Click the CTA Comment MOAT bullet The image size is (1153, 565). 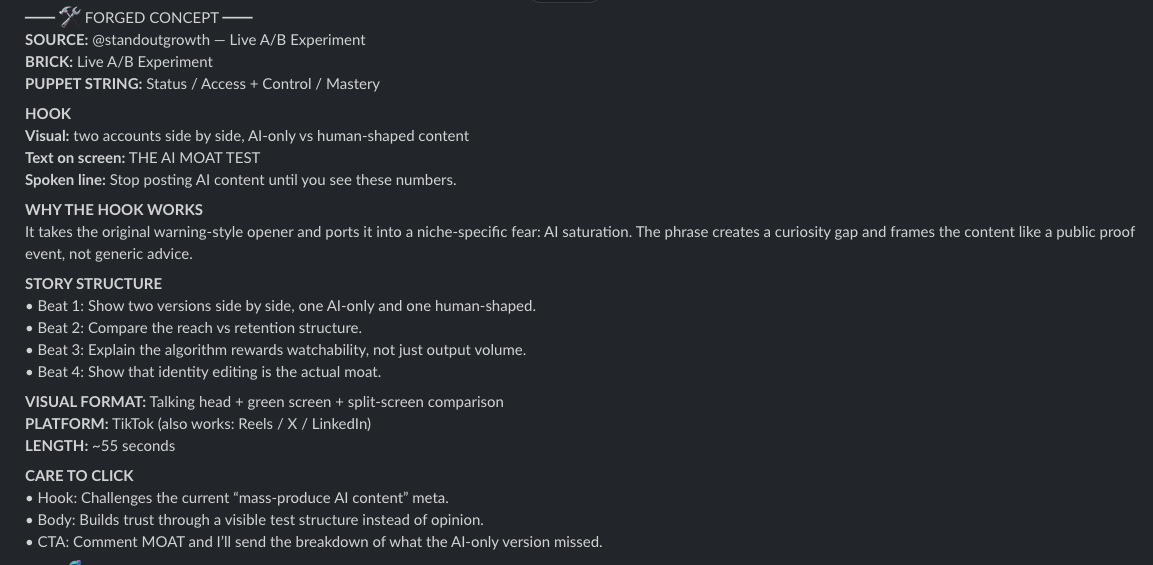[x=314, y=542]
